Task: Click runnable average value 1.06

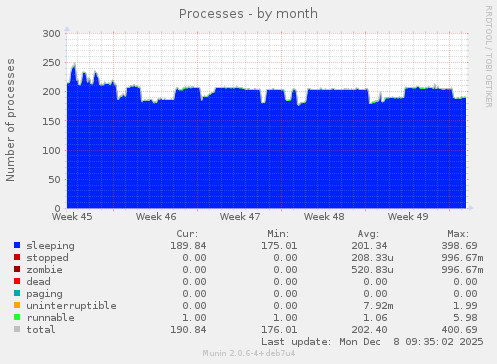Action: [375, 318]
